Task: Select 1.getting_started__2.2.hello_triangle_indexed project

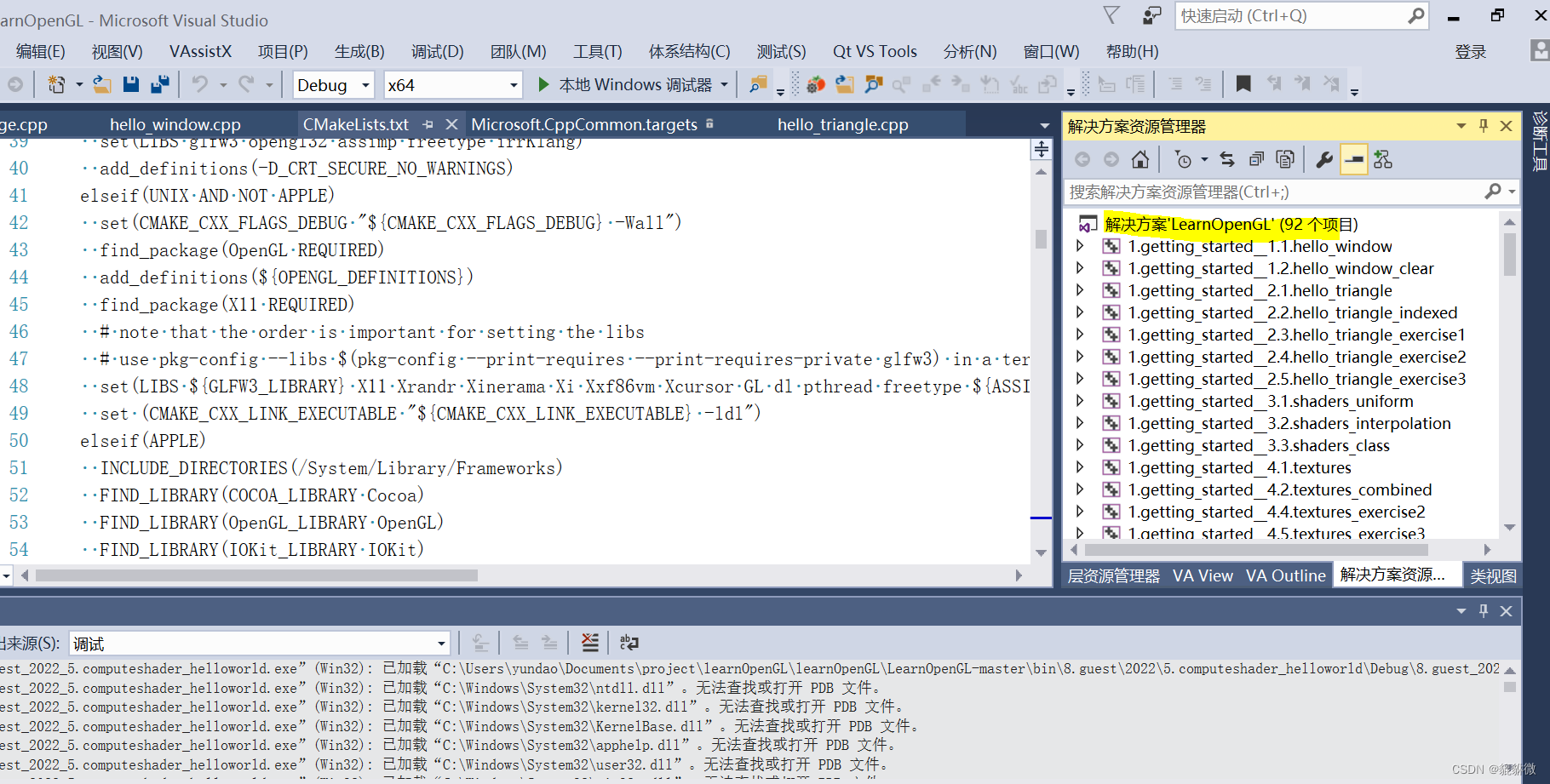Action: tap(1293, 312)
